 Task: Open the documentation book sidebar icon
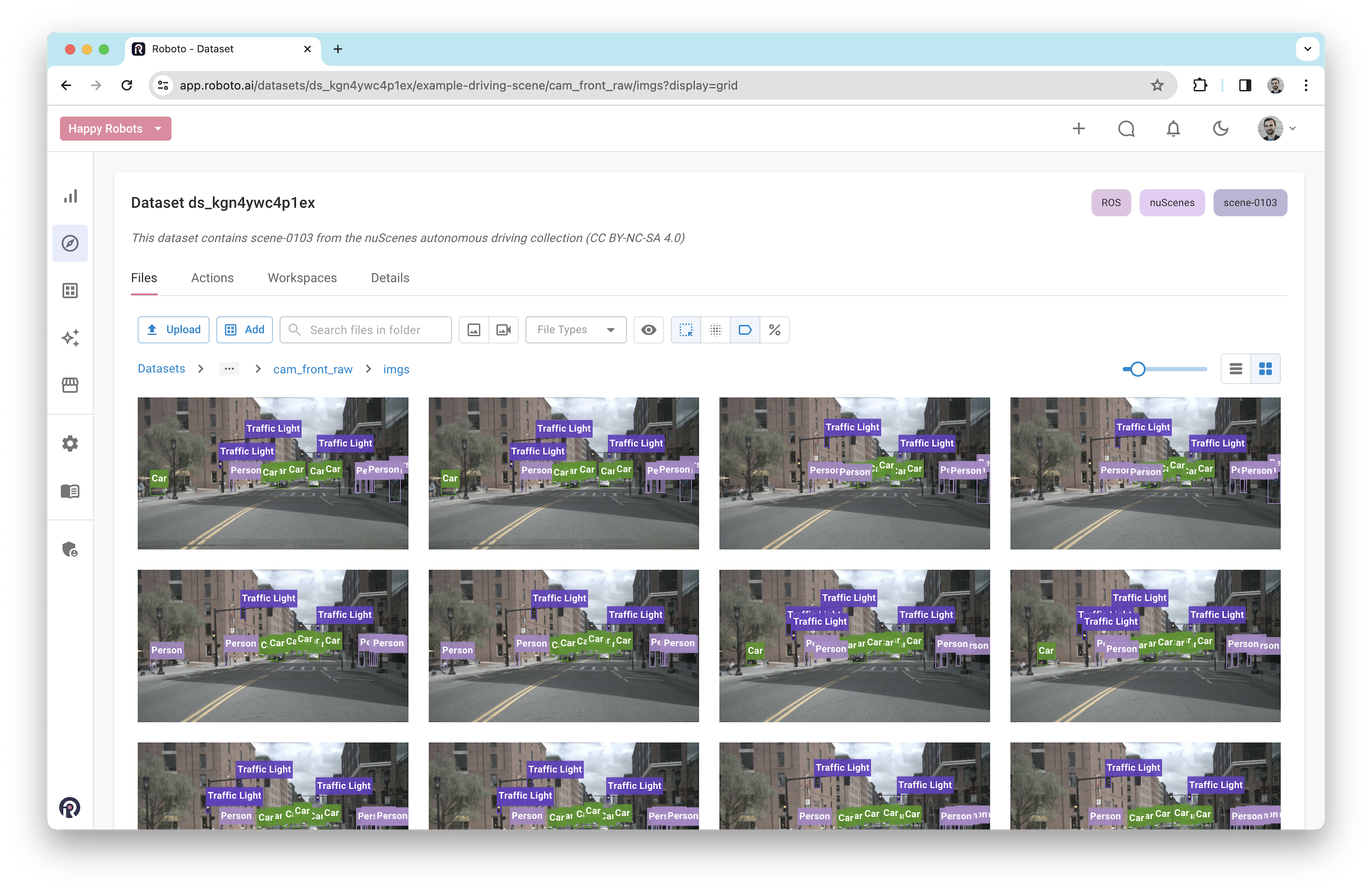tap(71, 491)
